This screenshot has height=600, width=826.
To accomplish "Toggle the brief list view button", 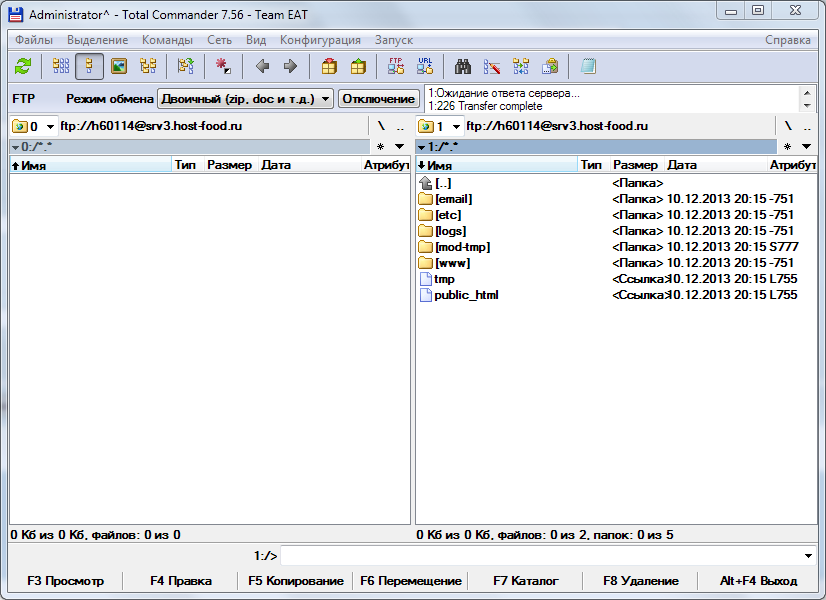I will point(61,66).
